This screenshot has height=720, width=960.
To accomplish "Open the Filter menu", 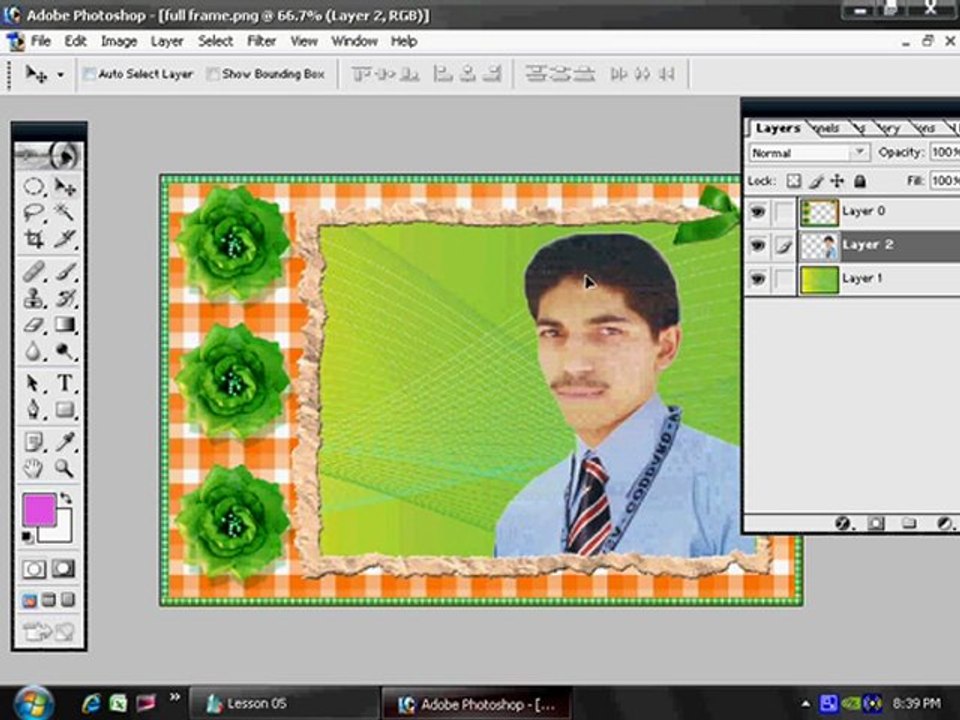I will click(x=261, y=41).
